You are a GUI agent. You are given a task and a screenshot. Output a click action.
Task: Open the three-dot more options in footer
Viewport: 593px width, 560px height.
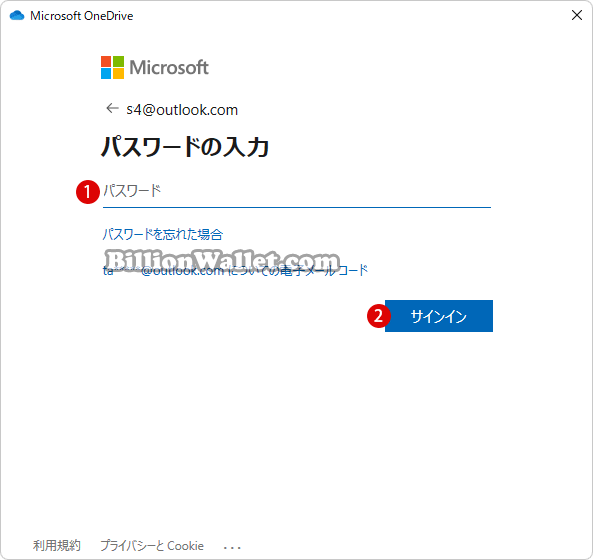pos(232,547)
